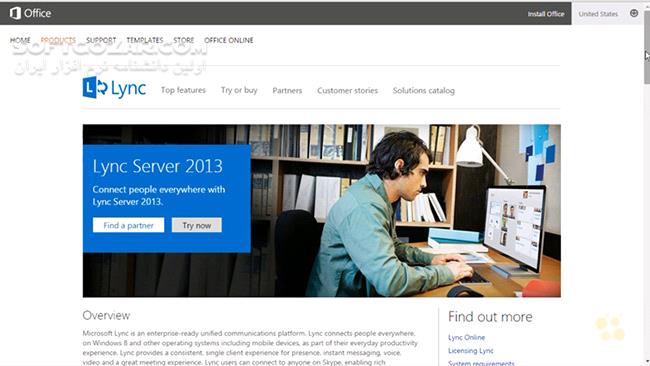
Task: Go to the SUPPORT menu
Action: click(x=101, y=40)
